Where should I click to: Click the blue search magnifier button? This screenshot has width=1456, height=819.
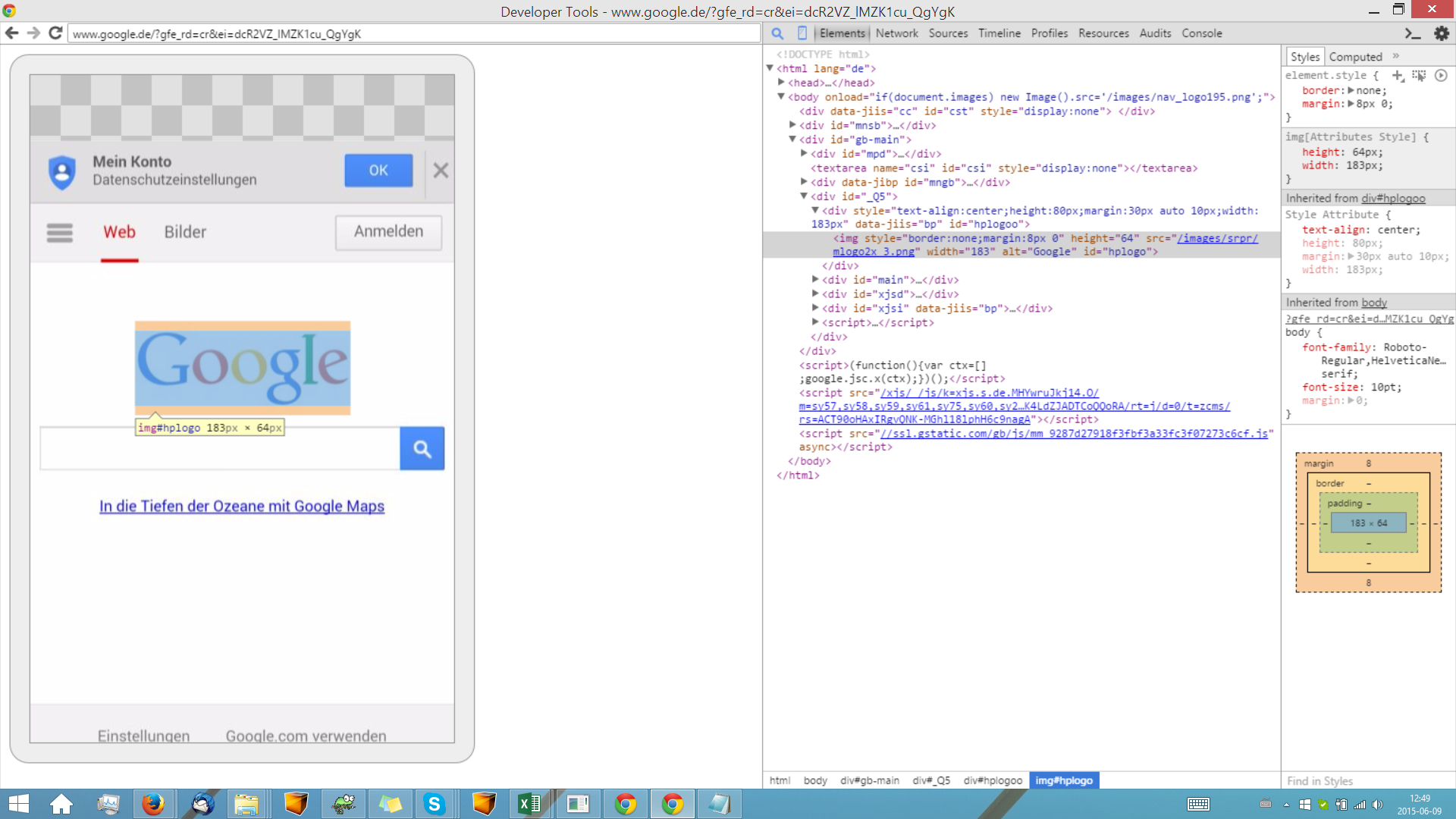pos(422,449)
